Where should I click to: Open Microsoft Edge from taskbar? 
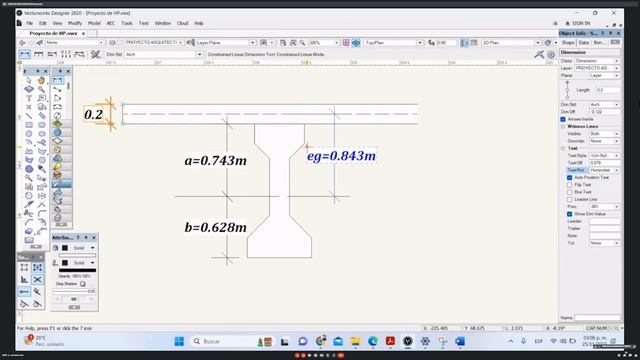tap(373, 341)
